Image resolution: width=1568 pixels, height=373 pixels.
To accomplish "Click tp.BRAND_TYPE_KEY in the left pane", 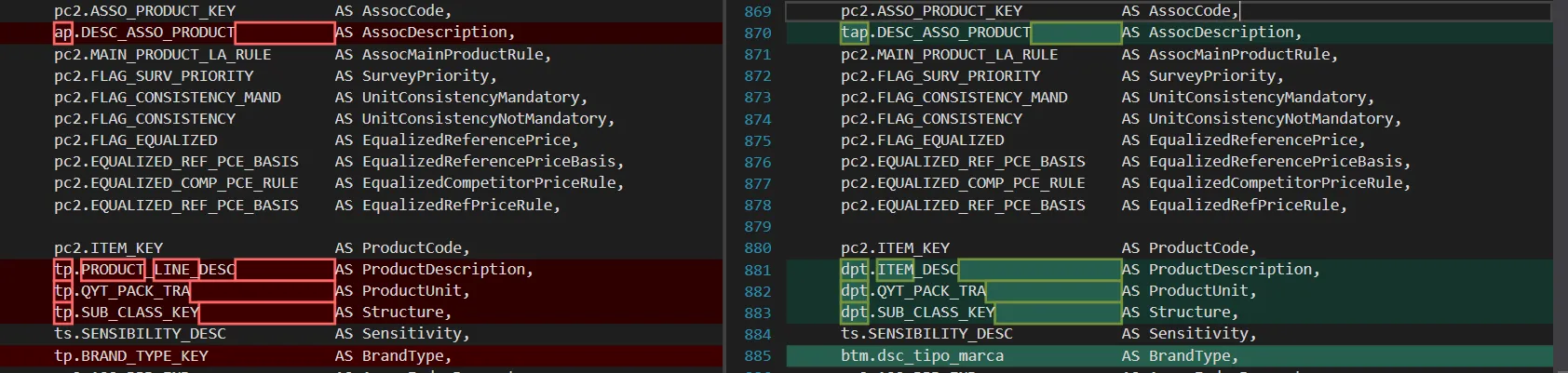I will [x=131, y=355].
